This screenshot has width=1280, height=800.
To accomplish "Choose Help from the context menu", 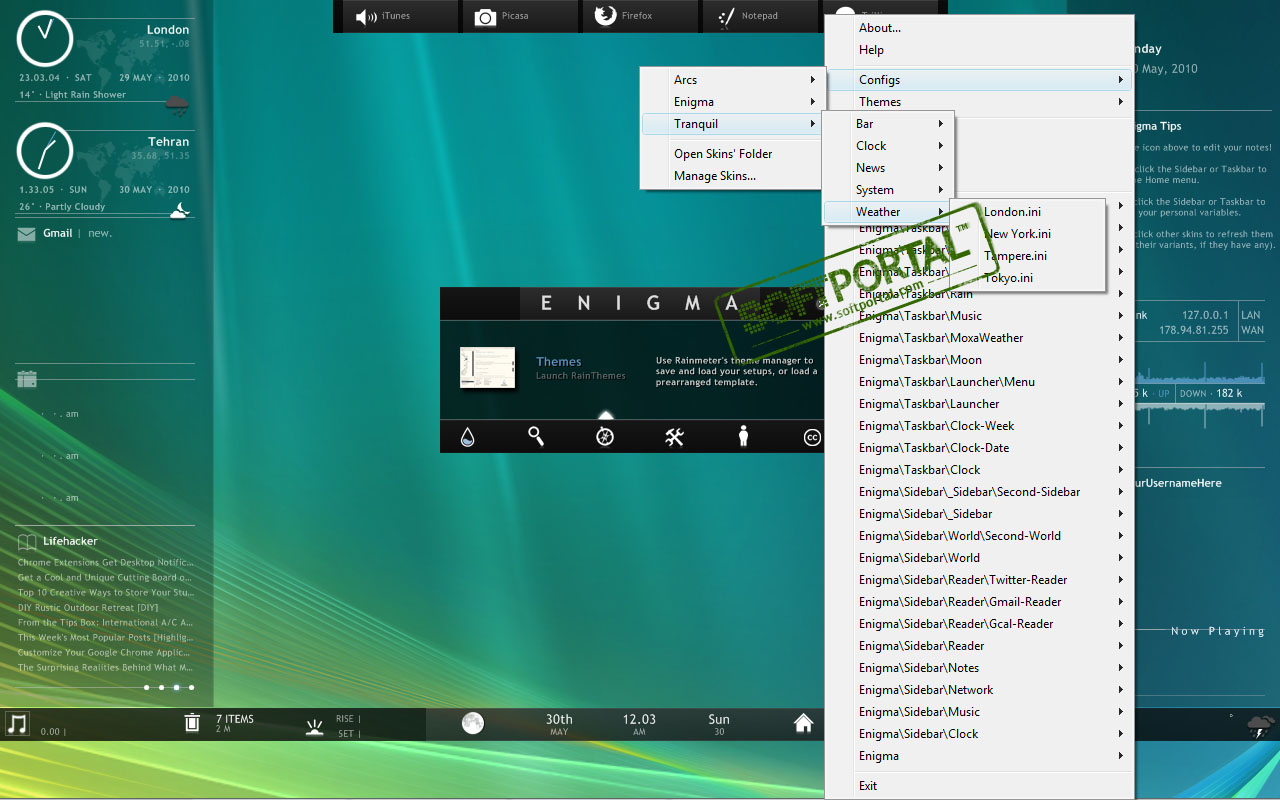I will coord(871,50).
